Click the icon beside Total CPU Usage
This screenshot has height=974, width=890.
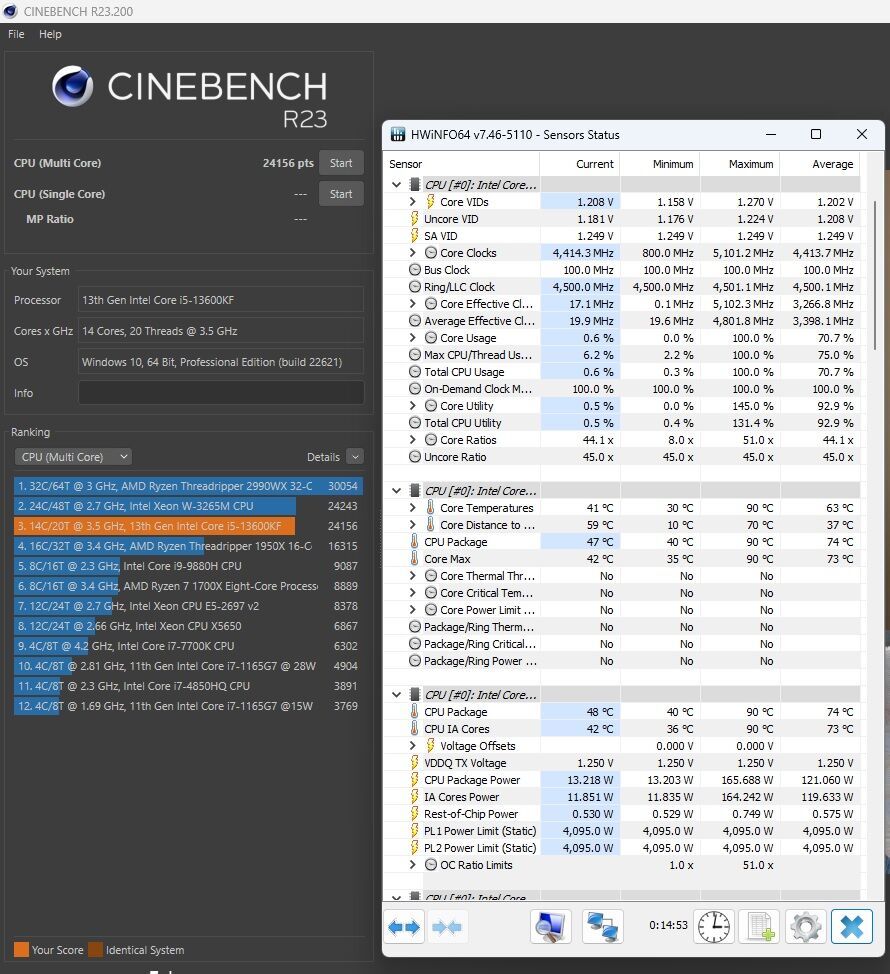415,371
